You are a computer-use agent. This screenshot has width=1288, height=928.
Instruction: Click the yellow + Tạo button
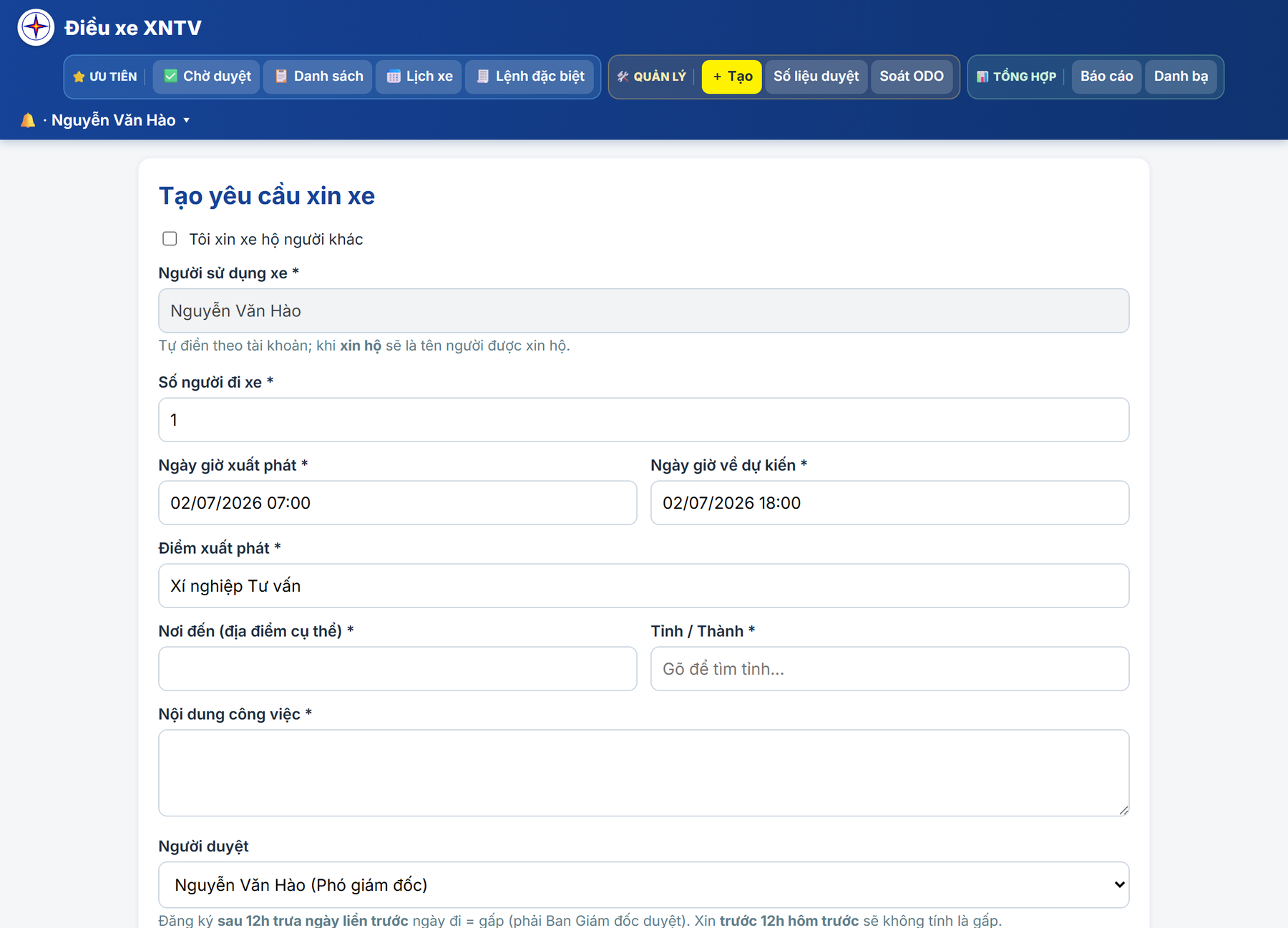732,77
